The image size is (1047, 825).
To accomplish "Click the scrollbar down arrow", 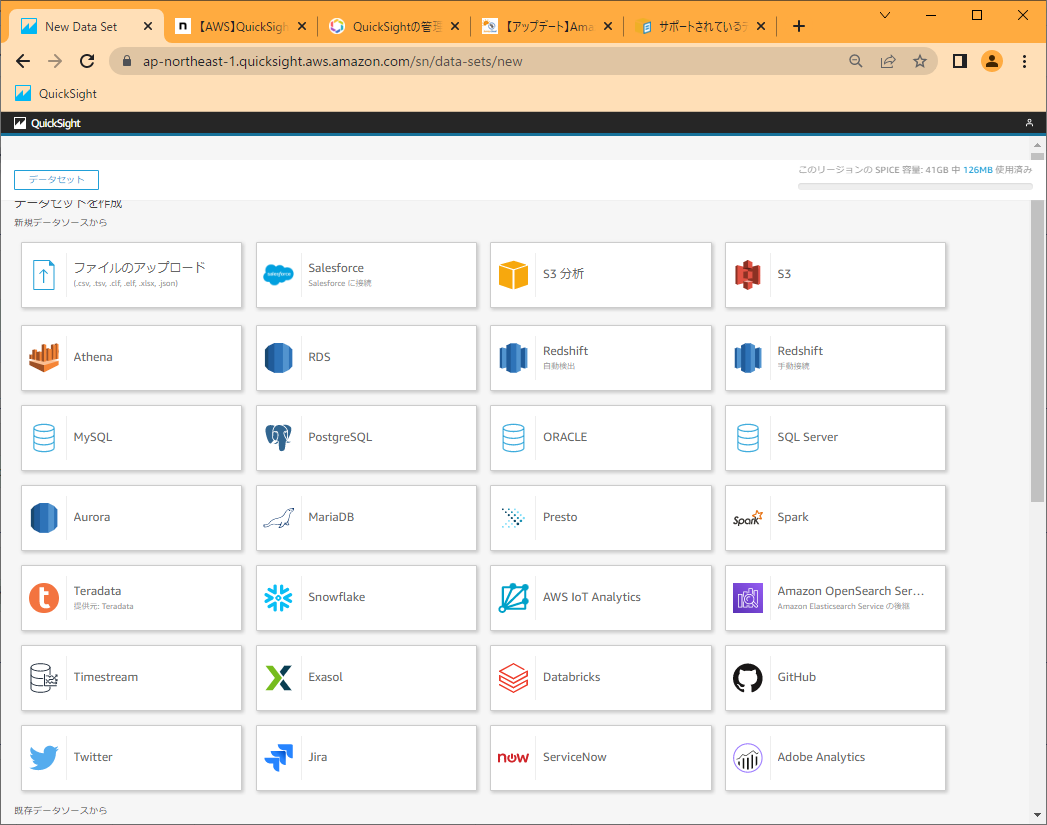I will pos(1037,814).
